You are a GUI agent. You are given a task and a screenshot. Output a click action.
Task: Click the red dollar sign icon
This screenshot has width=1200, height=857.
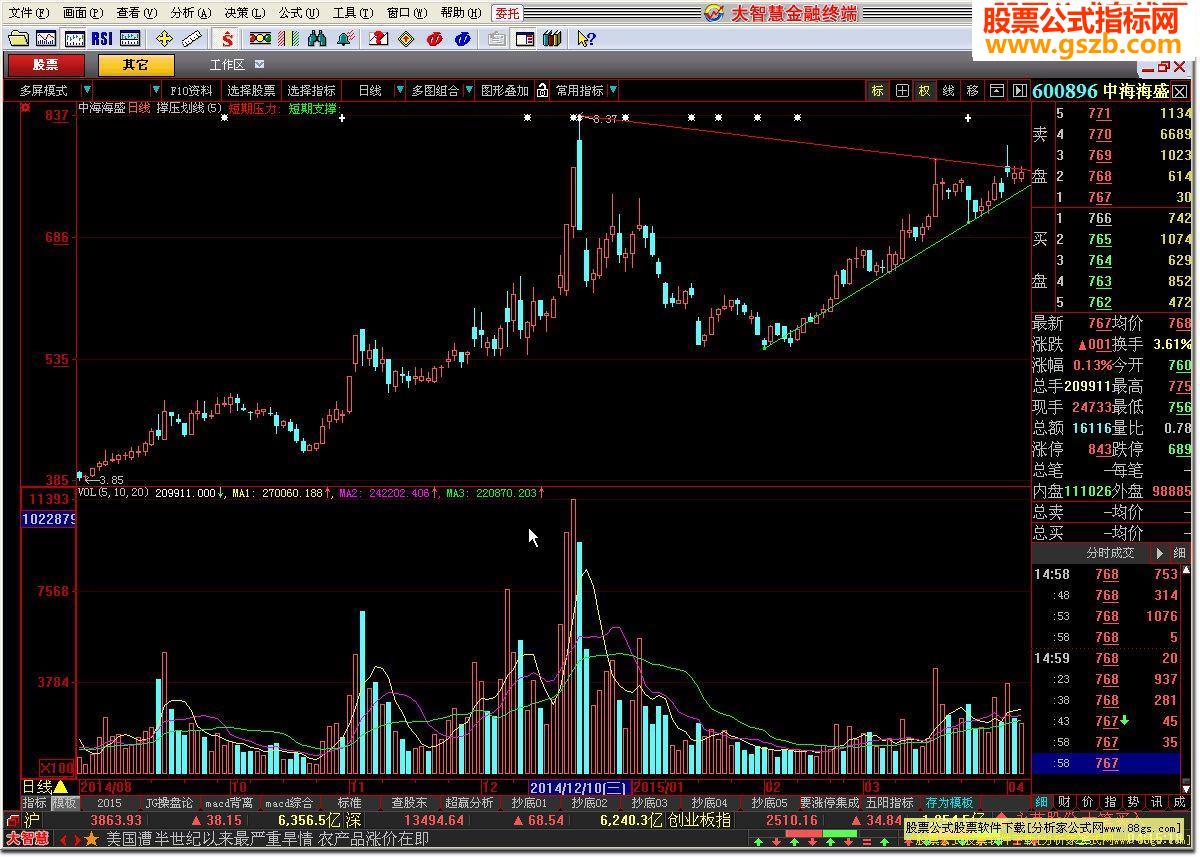(228, 39)
